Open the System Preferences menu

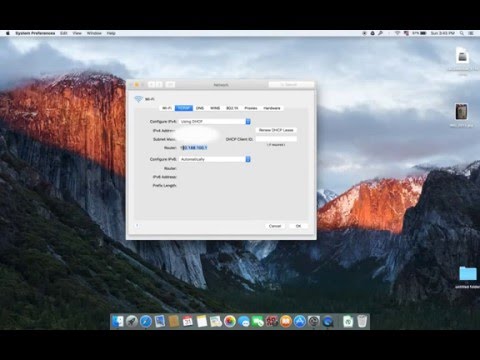(35, 33)
